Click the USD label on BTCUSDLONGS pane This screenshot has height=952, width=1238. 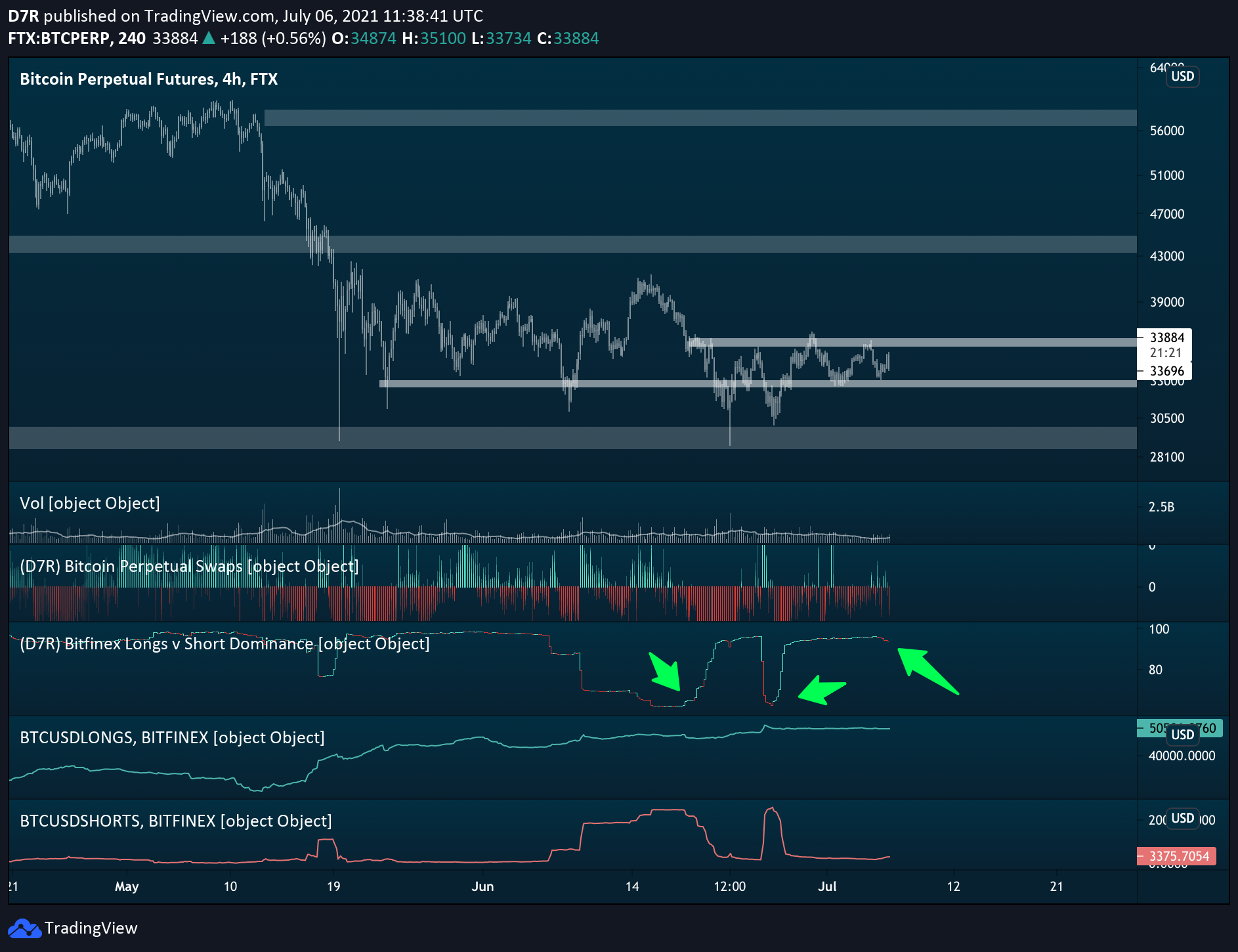(x=1183, y=735)
